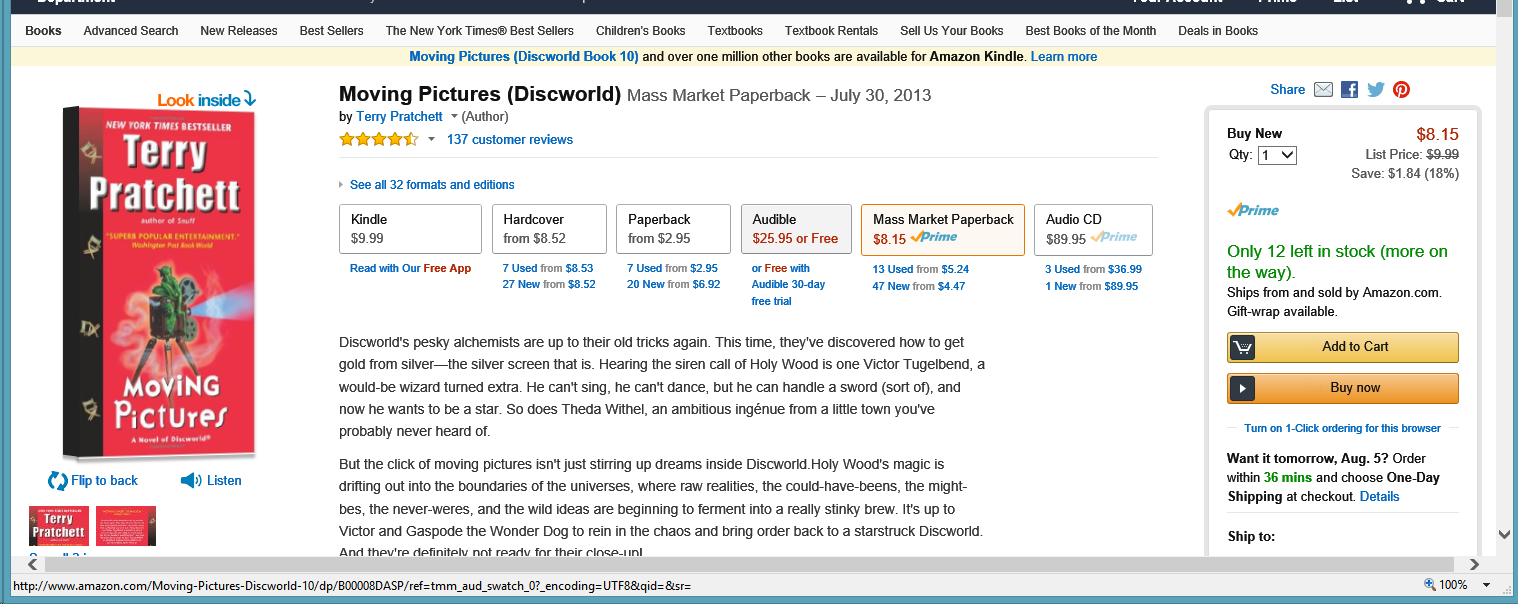1518x604 pixels.
Task: Click the shopping cart icon on Add to Cart
Action: pyautogui.click(x=1243, y=347)
